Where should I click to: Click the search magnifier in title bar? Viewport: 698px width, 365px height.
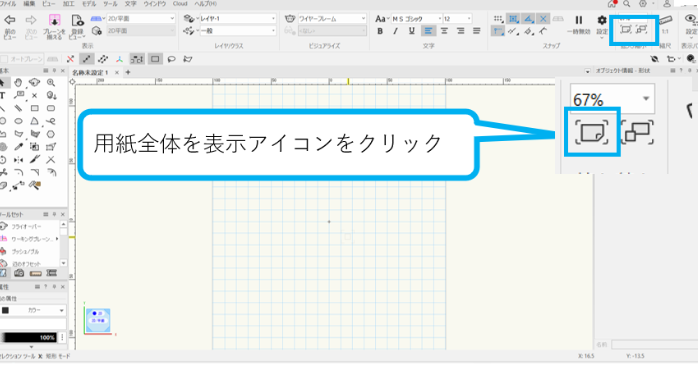click(627, 4)
